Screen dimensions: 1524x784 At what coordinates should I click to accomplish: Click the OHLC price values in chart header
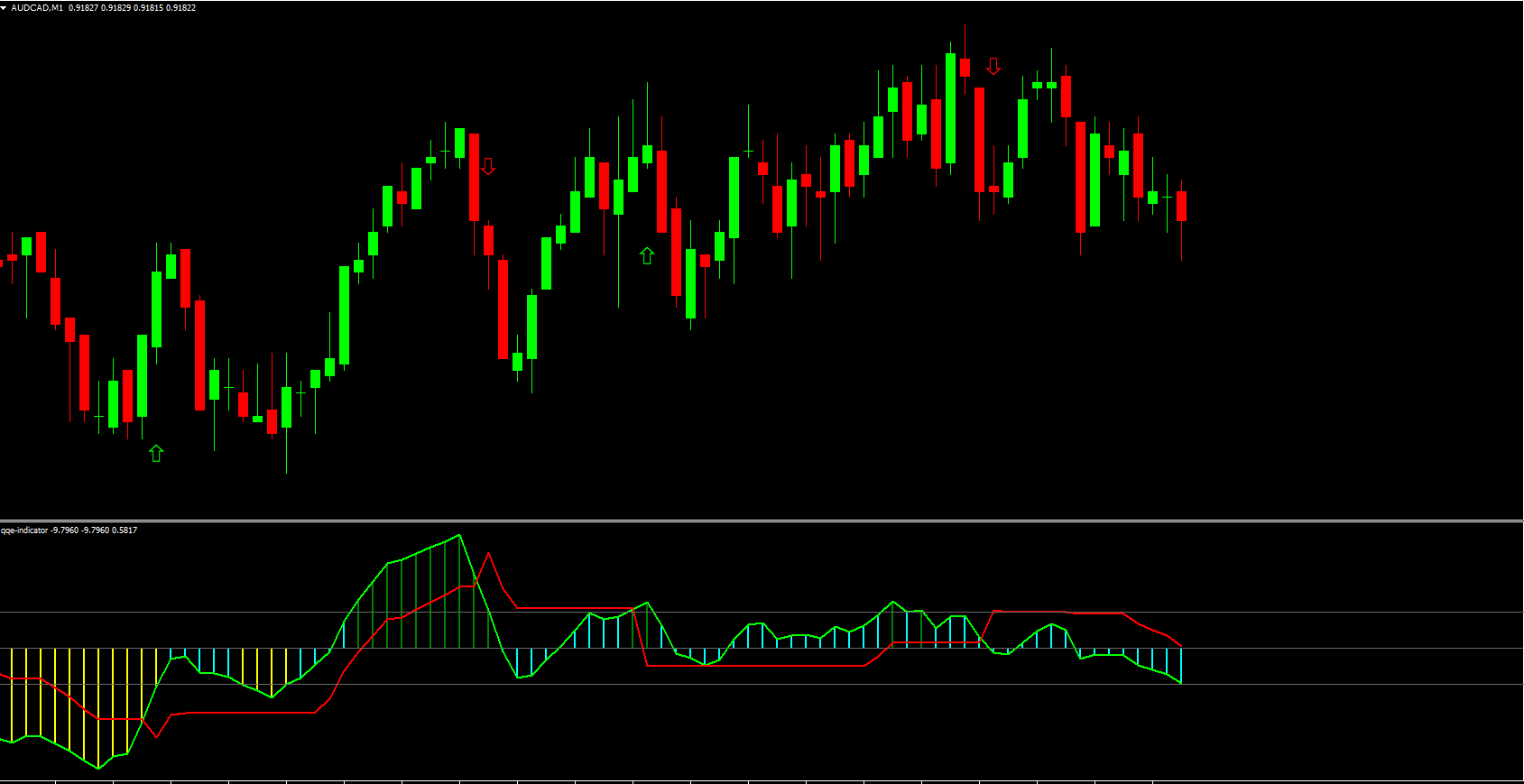(132, 8)
